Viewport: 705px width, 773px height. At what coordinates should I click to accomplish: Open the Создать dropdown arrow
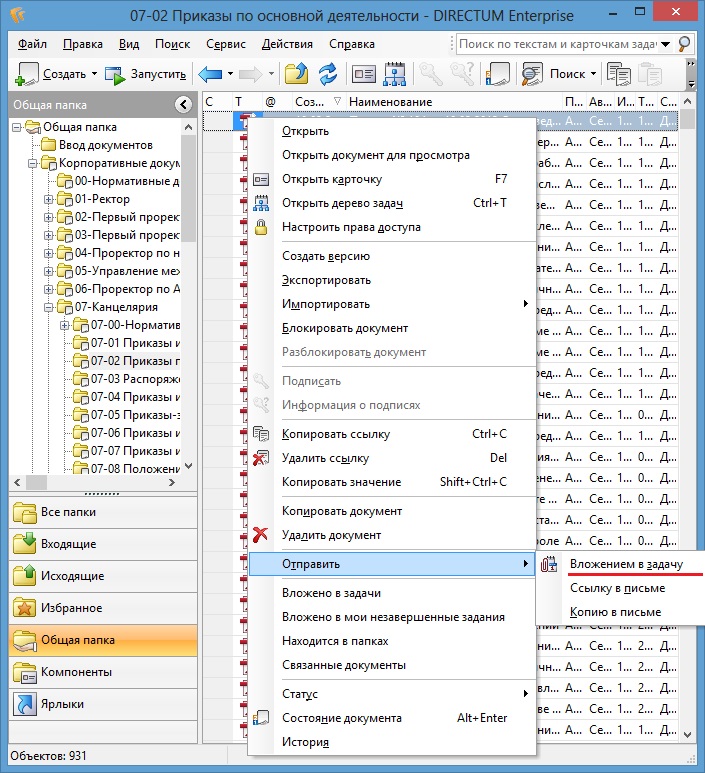pos(95,74)
